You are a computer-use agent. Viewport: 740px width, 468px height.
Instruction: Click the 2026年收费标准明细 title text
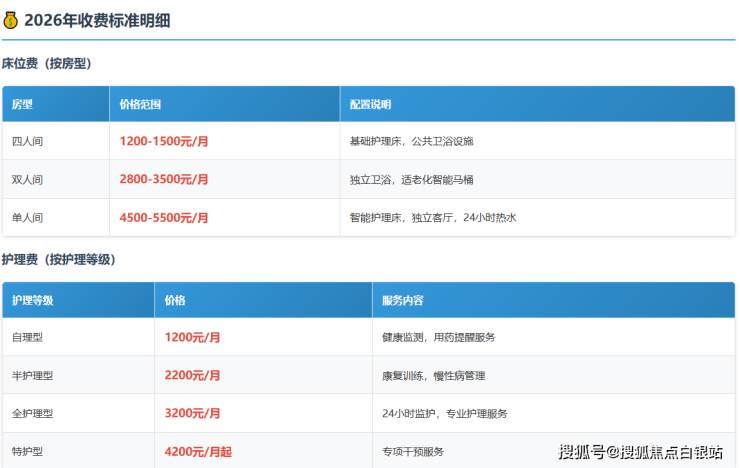click(97, 20)
